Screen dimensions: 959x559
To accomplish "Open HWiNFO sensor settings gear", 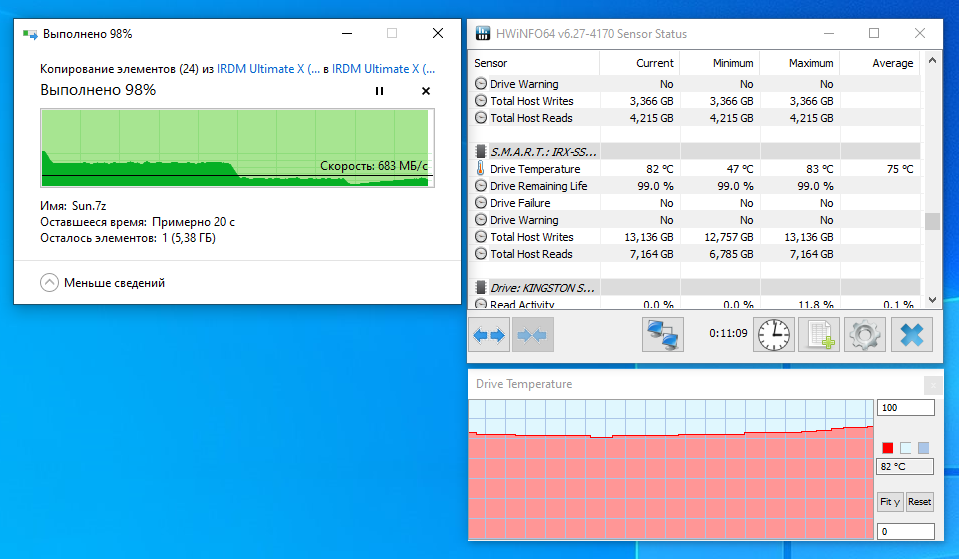I will coord(865,335).
